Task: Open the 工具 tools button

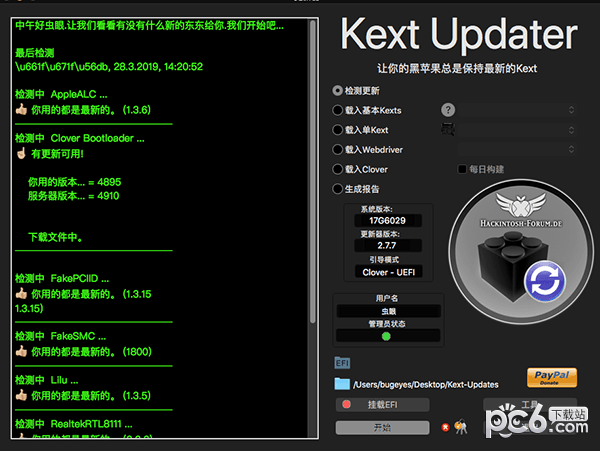Action: coord(530,405)
